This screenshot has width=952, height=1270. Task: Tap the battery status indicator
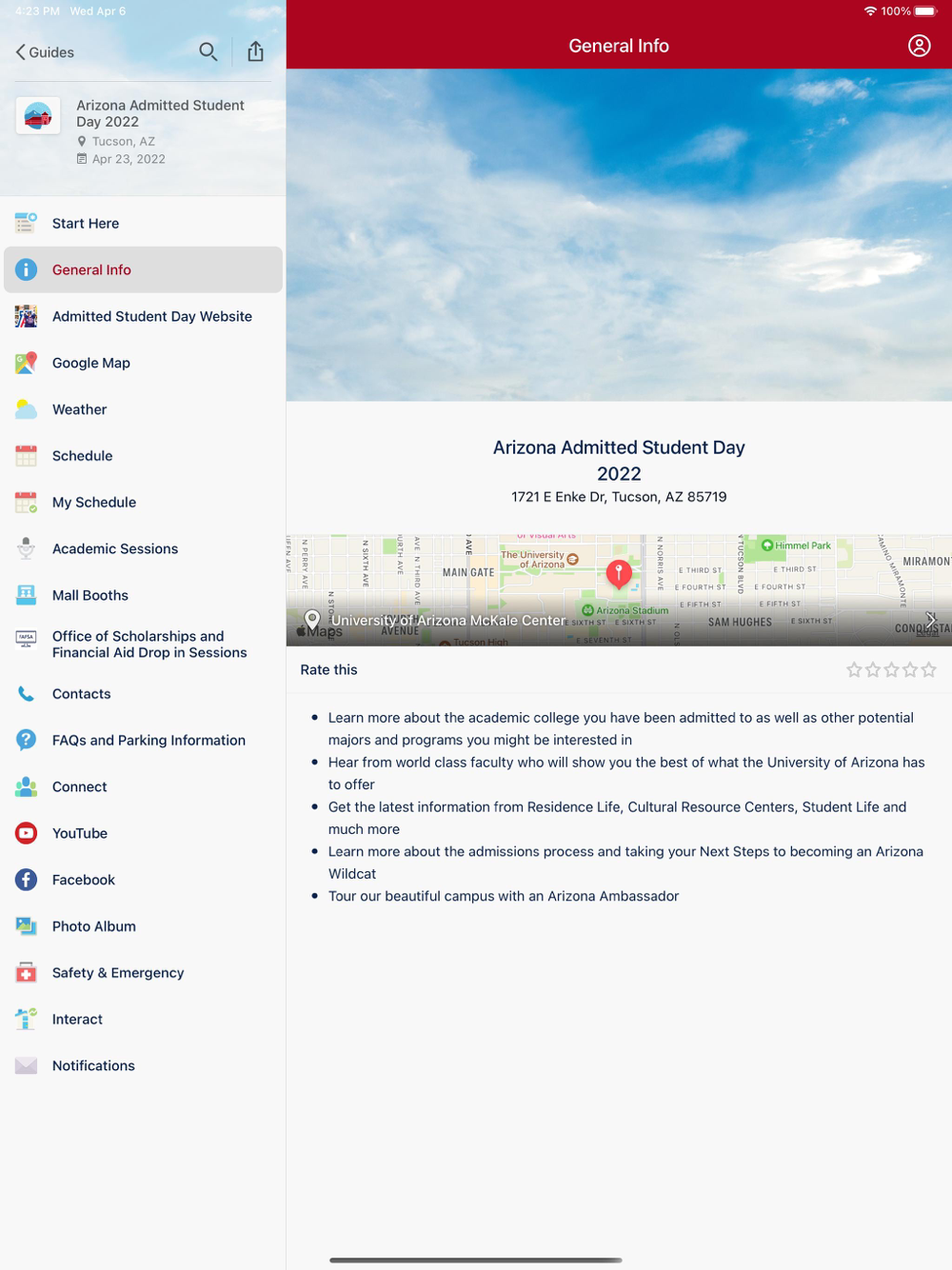(x=926, y=11)
